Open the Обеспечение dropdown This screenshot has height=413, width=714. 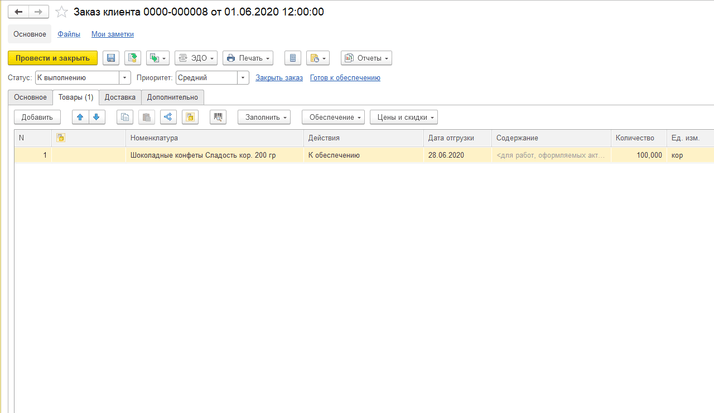click(x=333, y=117)
